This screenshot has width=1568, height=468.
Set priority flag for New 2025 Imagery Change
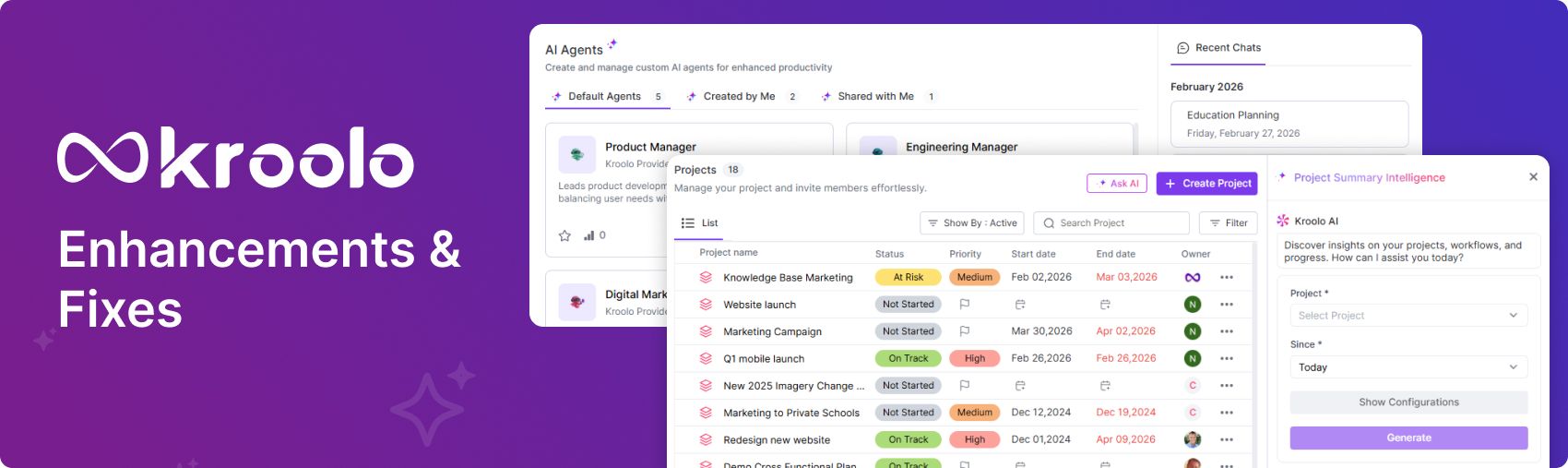click(965, 386)
